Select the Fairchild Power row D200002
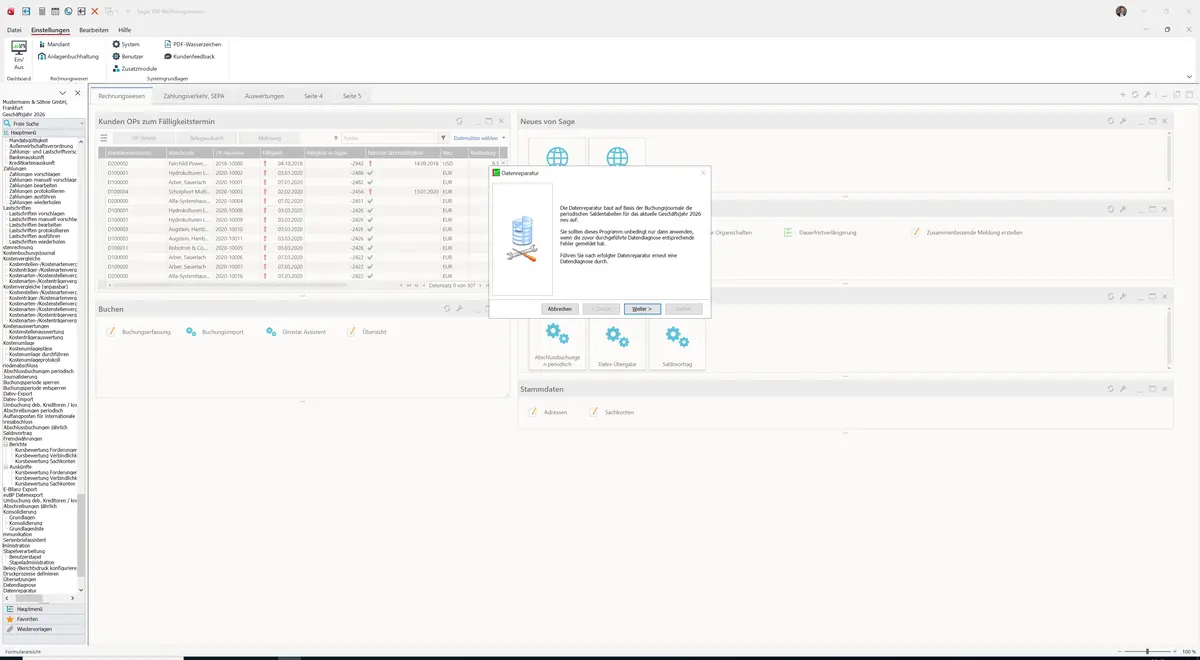Screen dimensions: 1200x660 point(303,163)
